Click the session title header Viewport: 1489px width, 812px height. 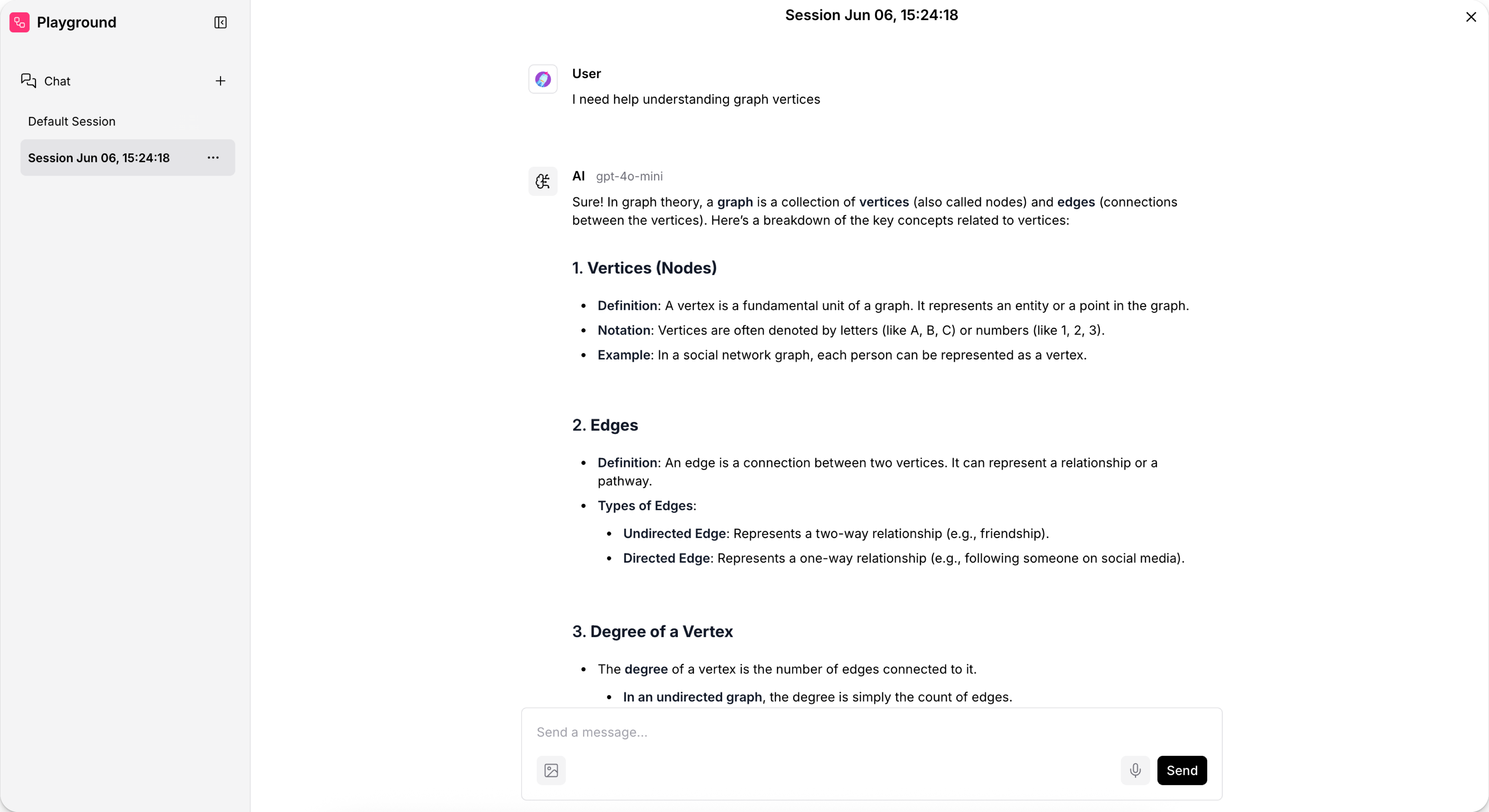(871, 15)
